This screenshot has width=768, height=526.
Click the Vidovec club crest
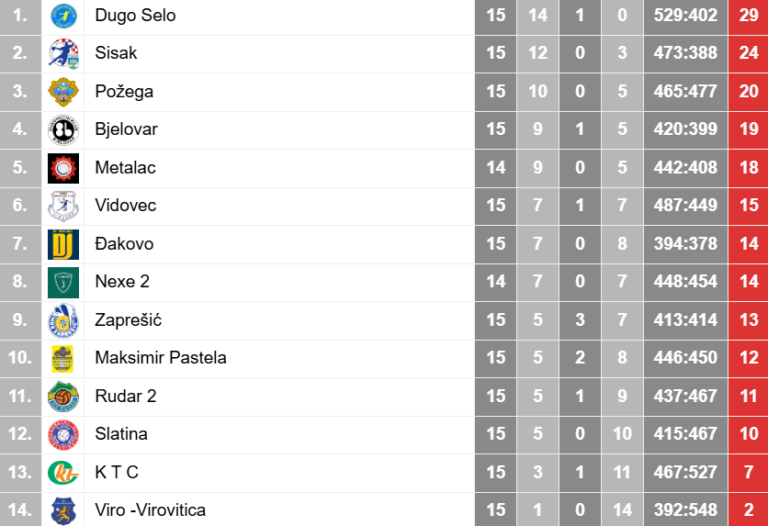point(63,206)
